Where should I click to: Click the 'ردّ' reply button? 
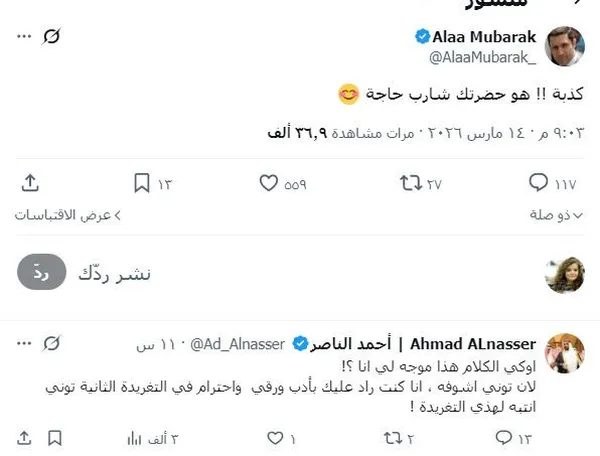42,273
